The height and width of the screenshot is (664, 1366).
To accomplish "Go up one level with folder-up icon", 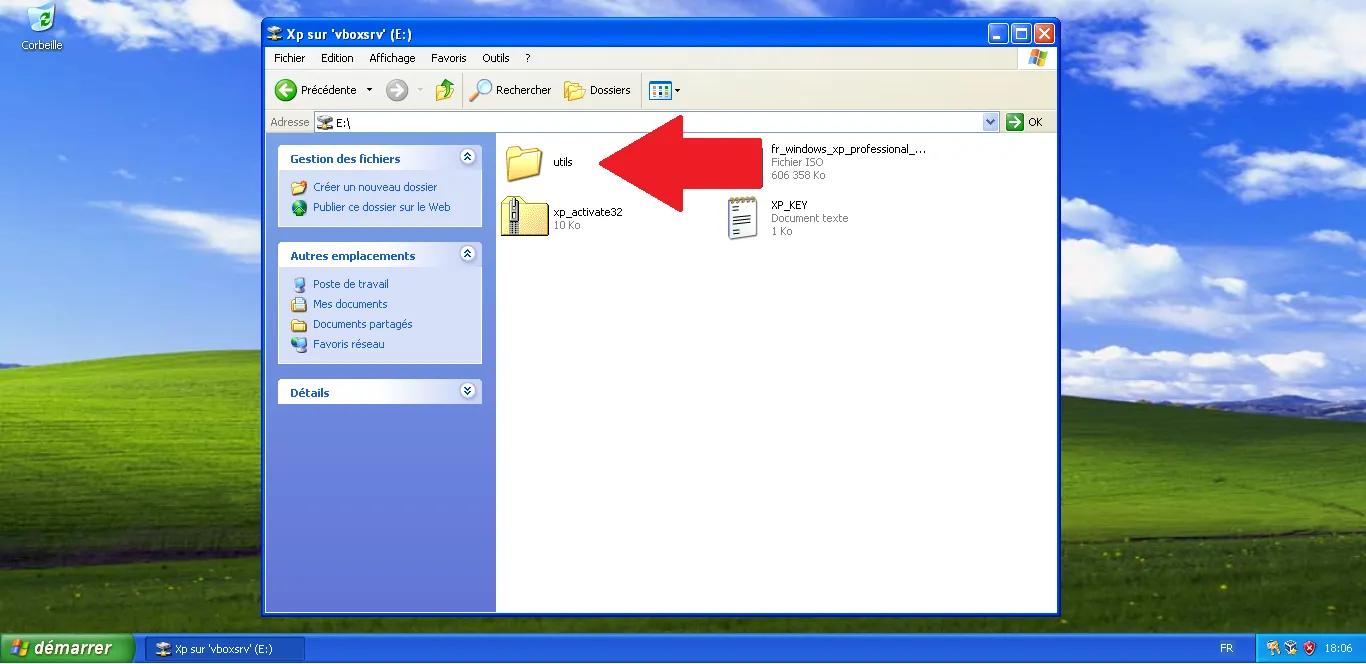I will (x=444, y=90).
